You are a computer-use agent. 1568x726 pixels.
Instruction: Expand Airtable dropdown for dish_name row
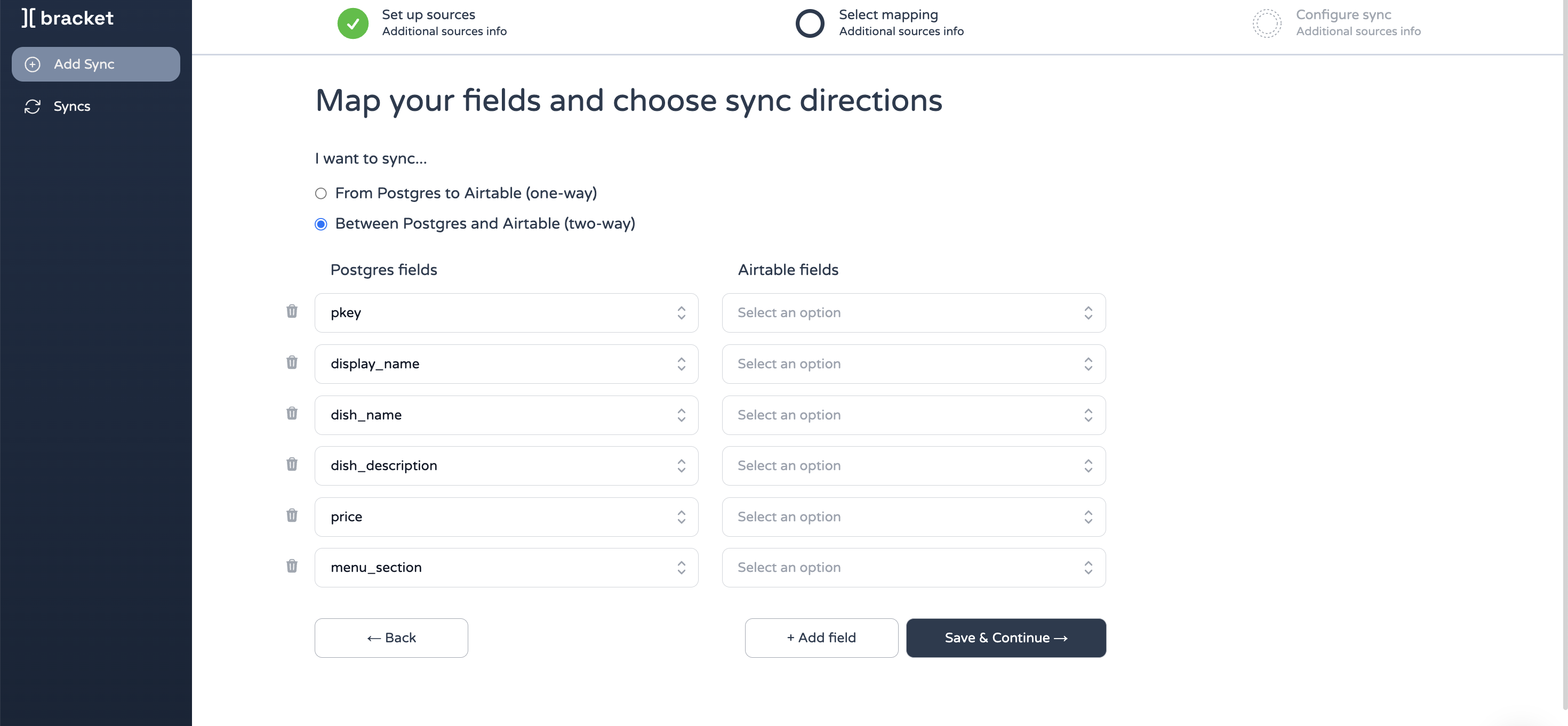[x=914, y=415]
